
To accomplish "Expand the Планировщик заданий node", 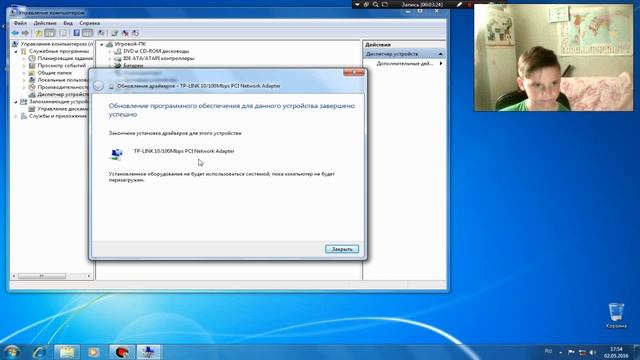I will (24, 58).
